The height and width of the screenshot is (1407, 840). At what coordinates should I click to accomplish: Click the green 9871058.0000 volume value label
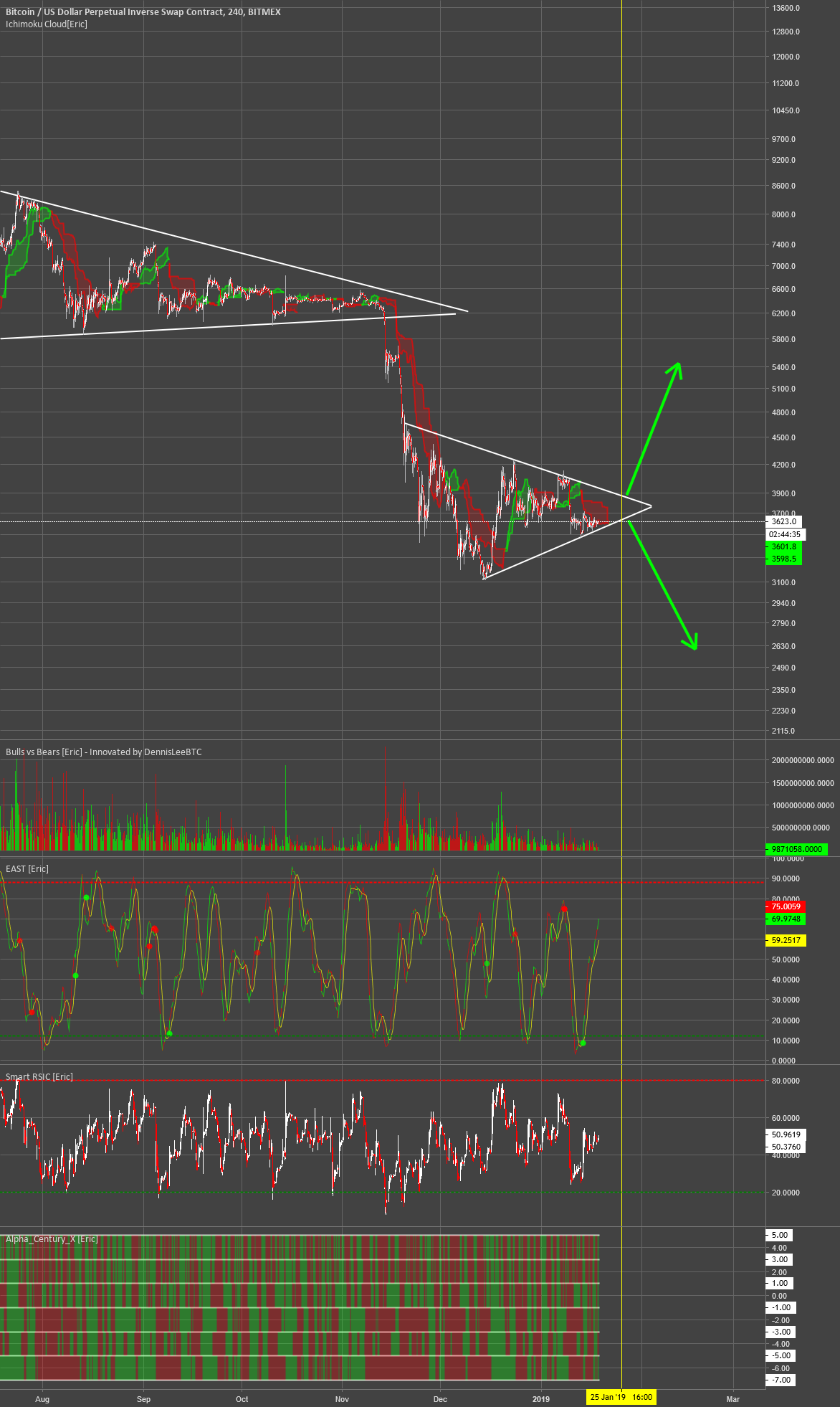point(796,848)
